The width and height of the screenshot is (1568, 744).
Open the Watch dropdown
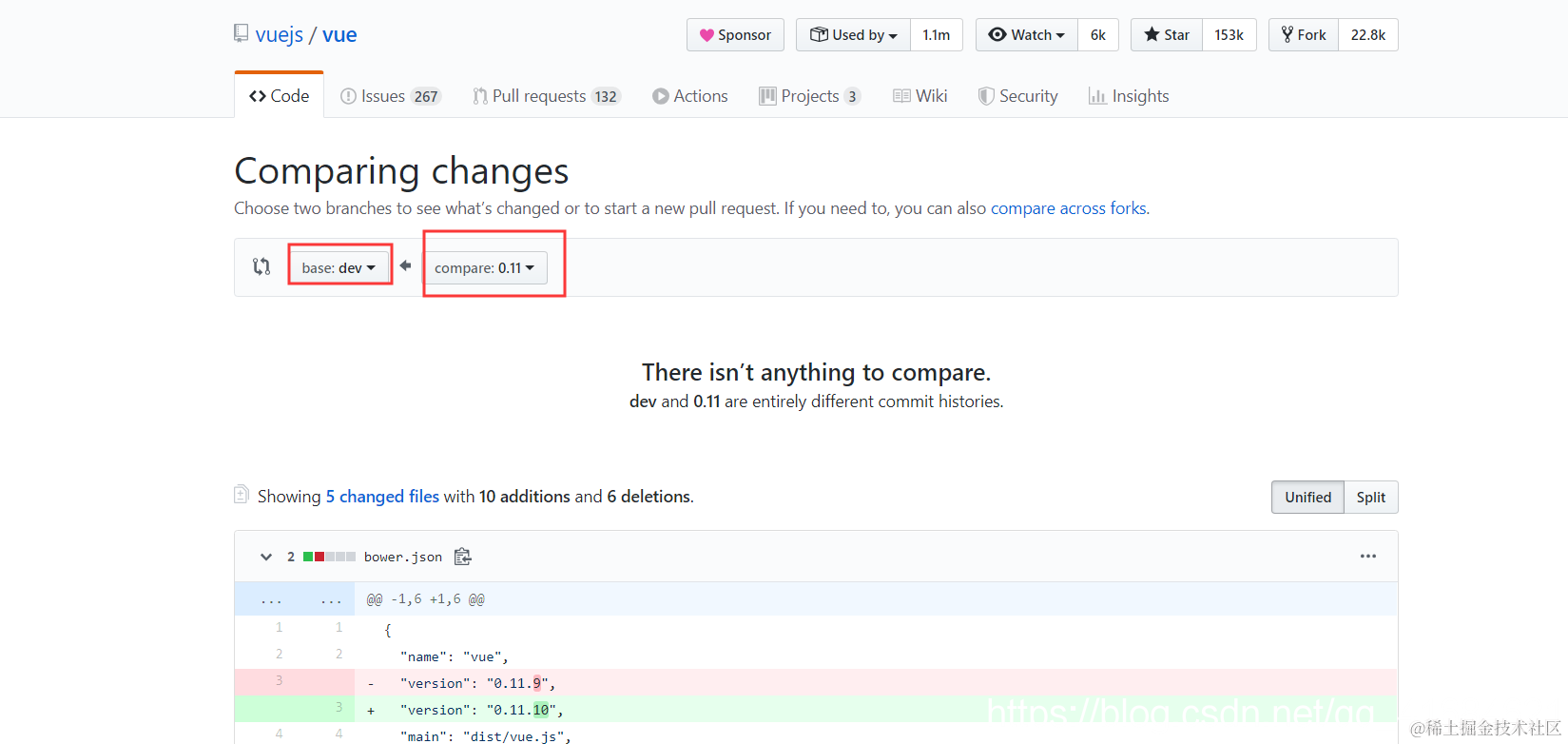point(1027,35)
